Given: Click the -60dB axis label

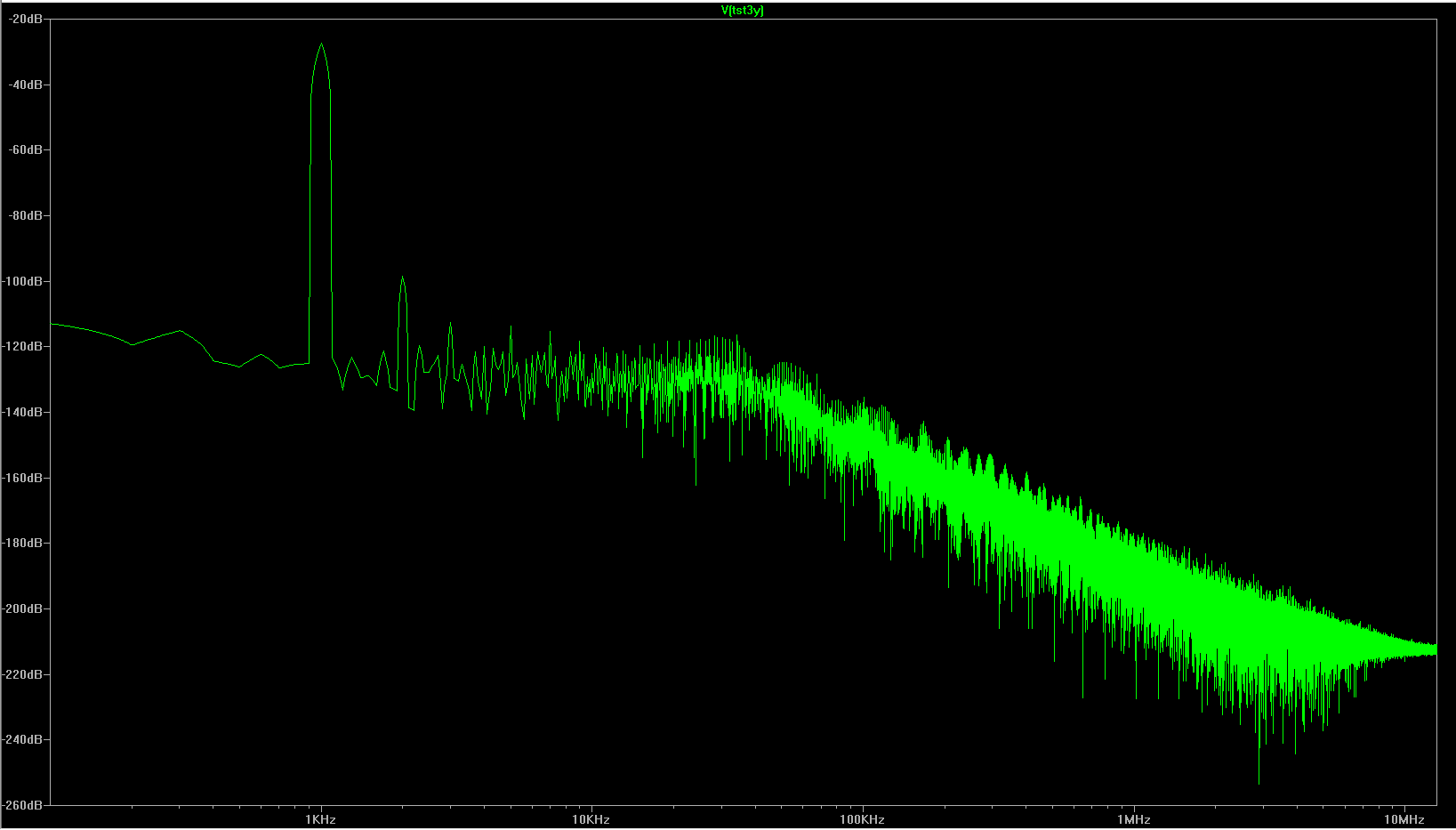Looking at the screenshot, I should coord(25,149).
